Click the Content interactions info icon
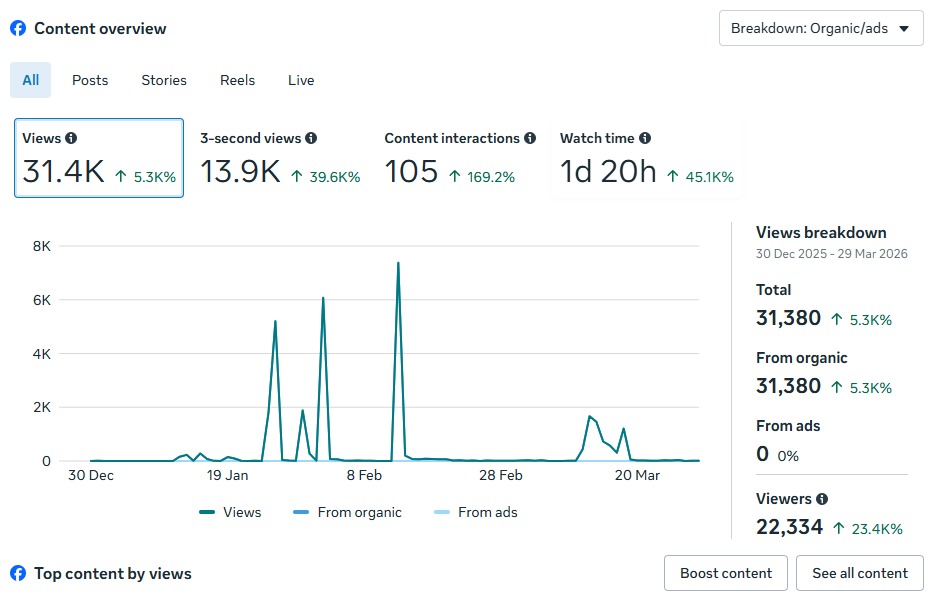 (x=530, y=139)
